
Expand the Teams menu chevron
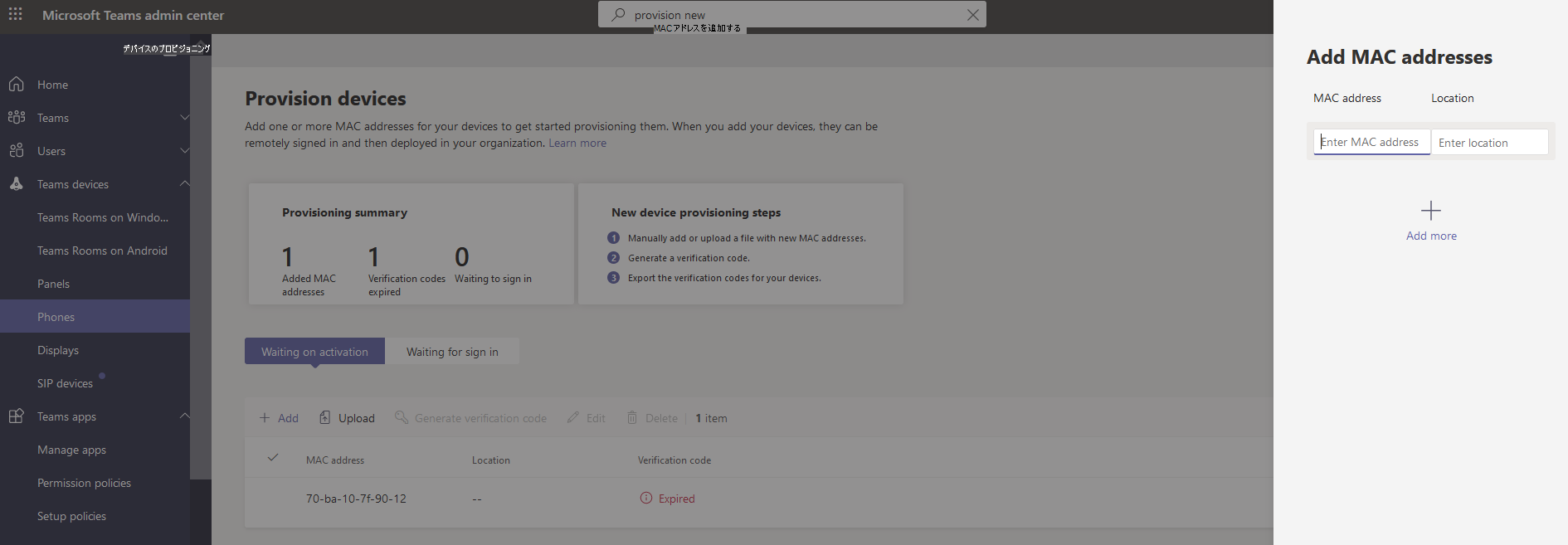pyautogui.click(x=184, y=117)
